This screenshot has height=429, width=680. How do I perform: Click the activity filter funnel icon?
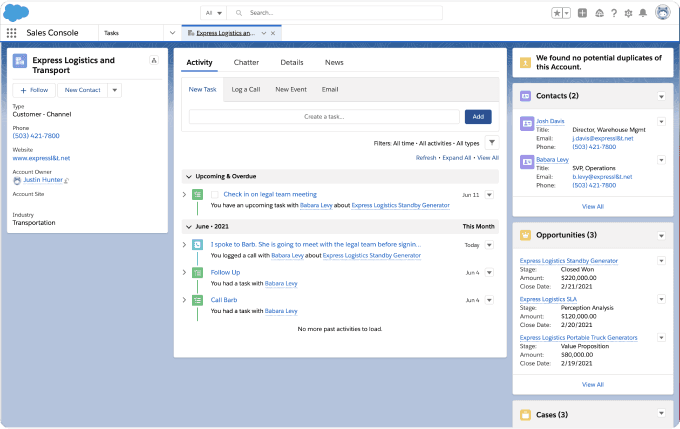coord(492,143)
